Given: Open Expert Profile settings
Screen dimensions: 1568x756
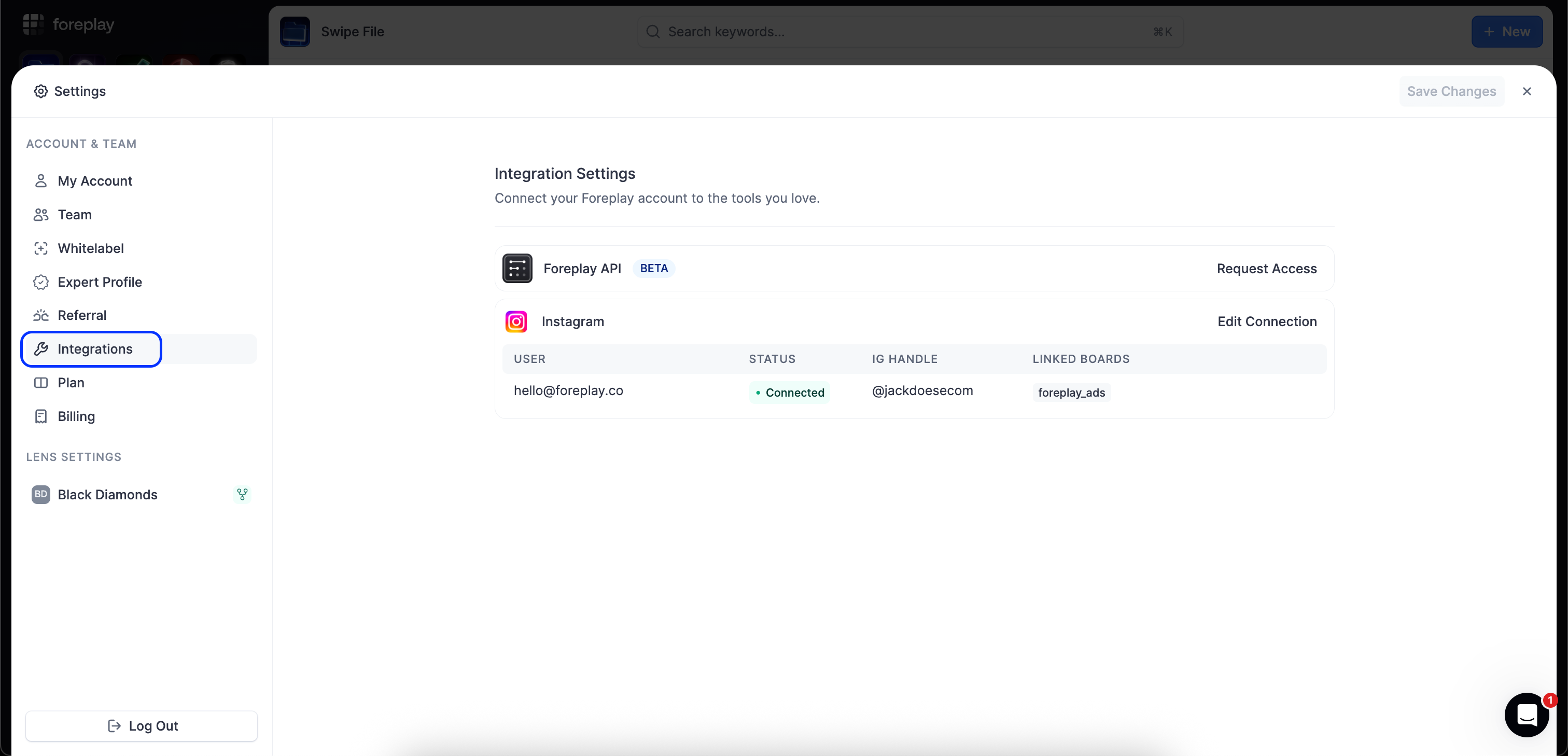Looking at the screenshot, I should pyautogui.click(x=141, y=282).
